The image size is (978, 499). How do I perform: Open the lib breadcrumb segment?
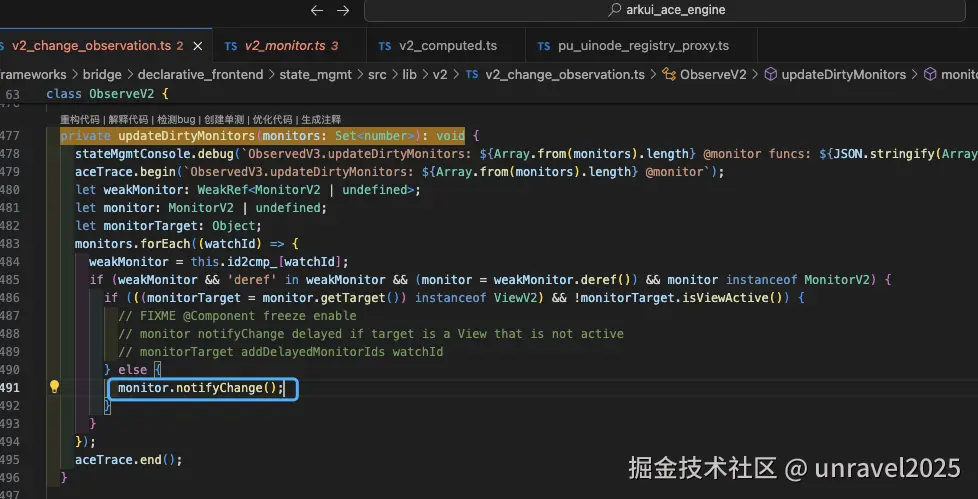pyautogui.click(x=409, y=75)
